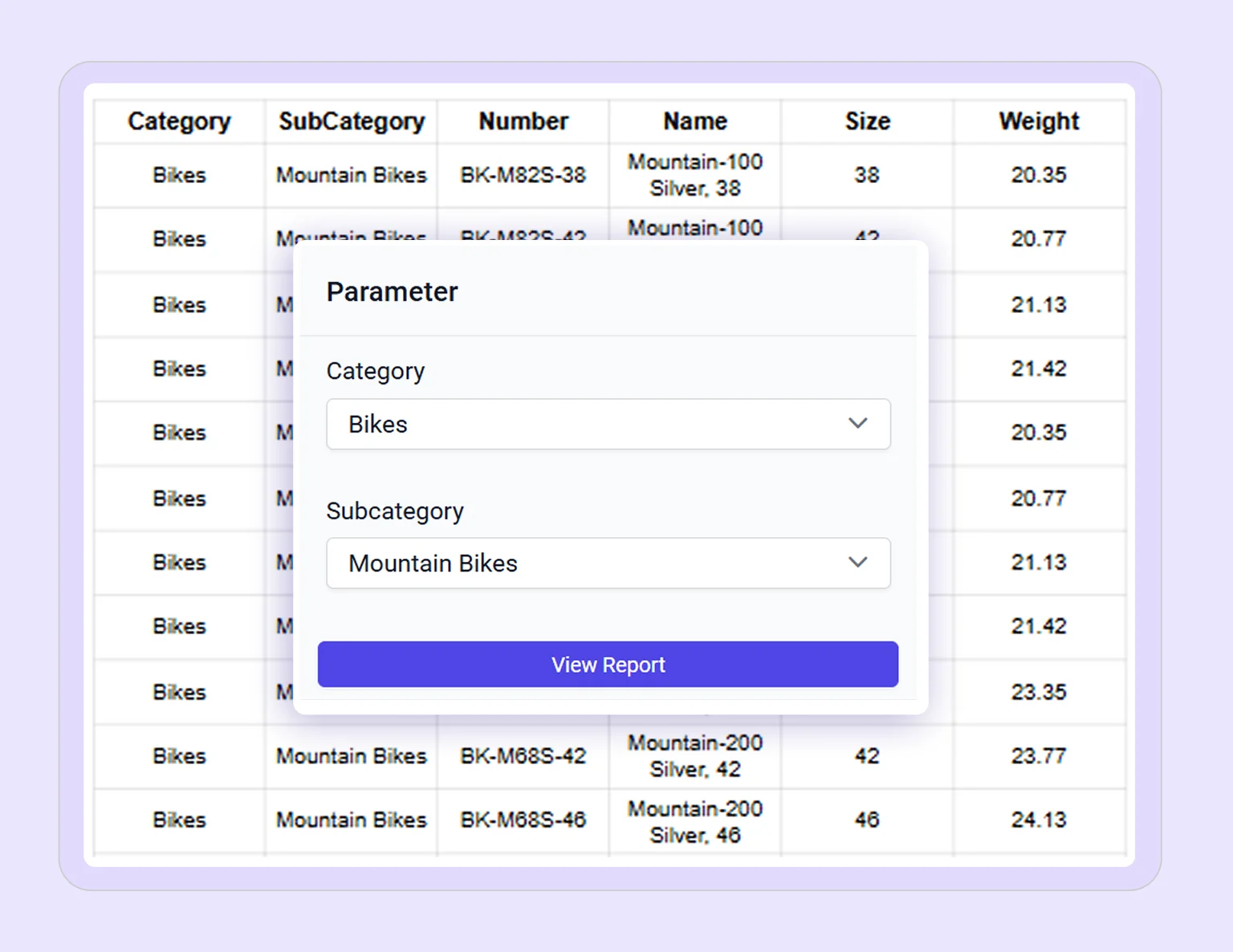Image resolution: width=1233 pixels, height=952 pixels.
Task: Expand the Category selector chevron arrow
Action: pyautogui.click(x=858, y=424)
